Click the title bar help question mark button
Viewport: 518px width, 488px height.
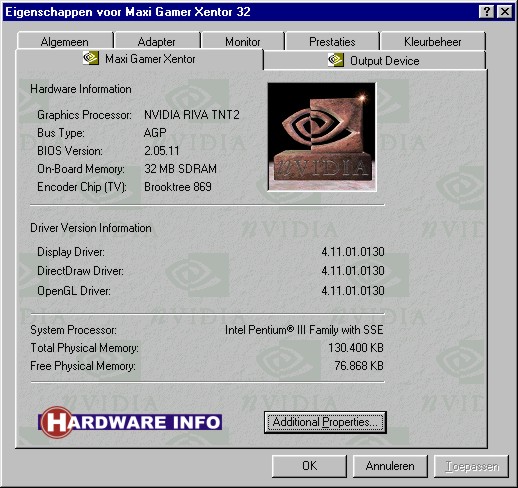487,12
